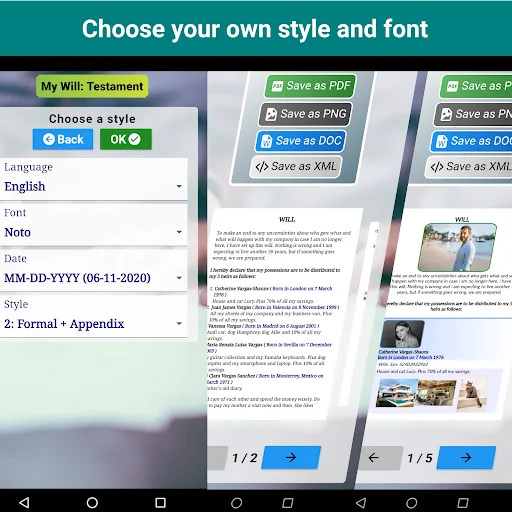Expand the Style dropdown Formal + Appendix
Viewport: 512px width, 512px height.
94,316
